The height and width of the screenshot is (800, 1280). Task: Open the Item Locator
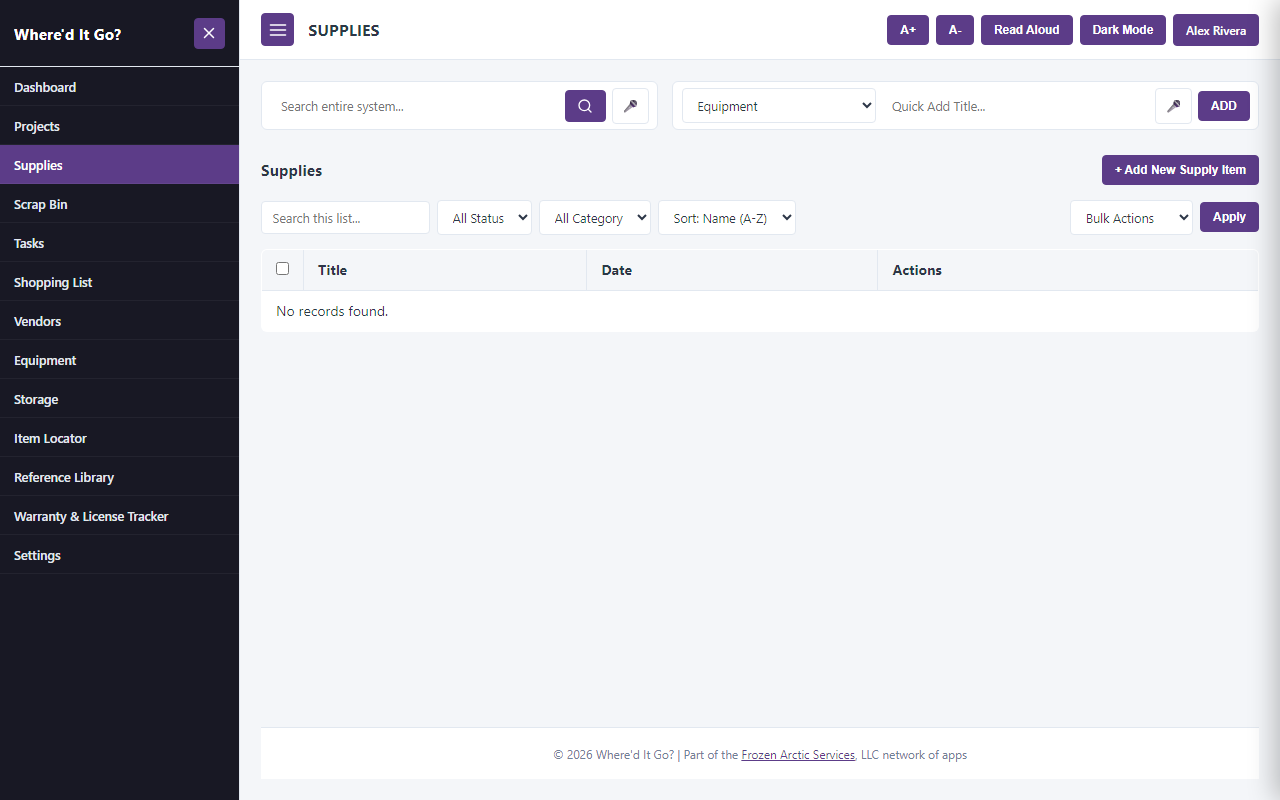119,438
